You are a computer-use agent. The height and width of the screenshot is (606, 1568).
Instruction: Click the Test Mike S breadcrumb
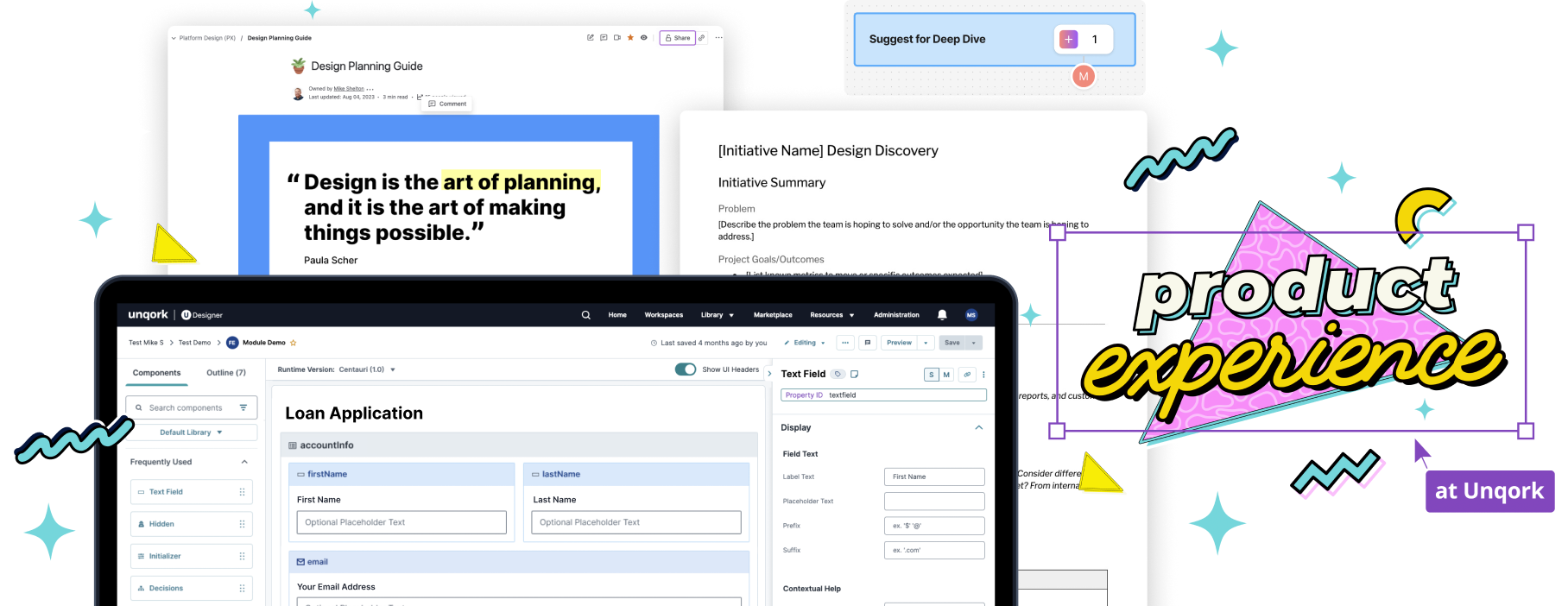tap(146, 343)
